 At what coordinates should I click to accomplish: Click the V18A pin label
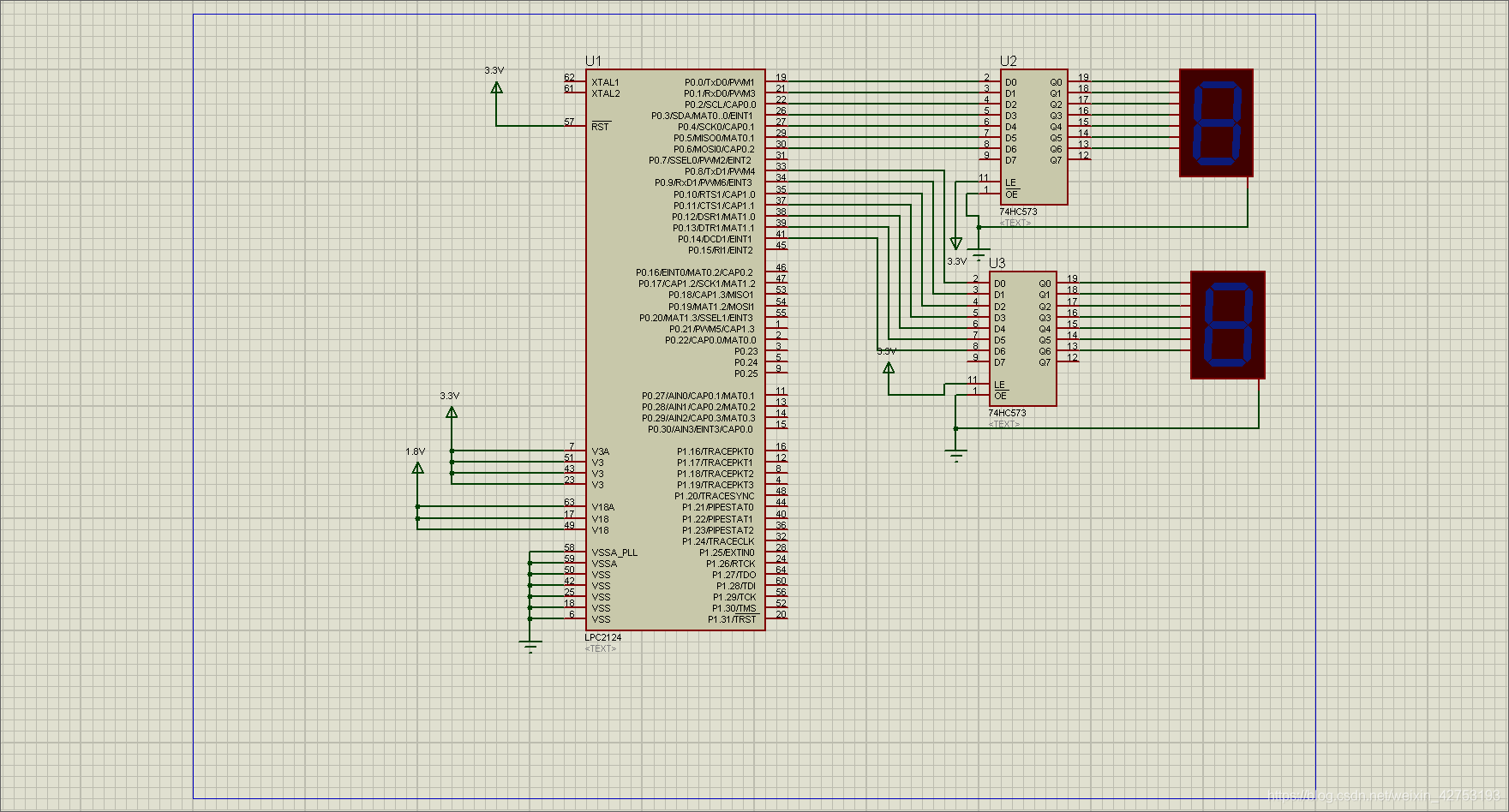click(603, 507)
